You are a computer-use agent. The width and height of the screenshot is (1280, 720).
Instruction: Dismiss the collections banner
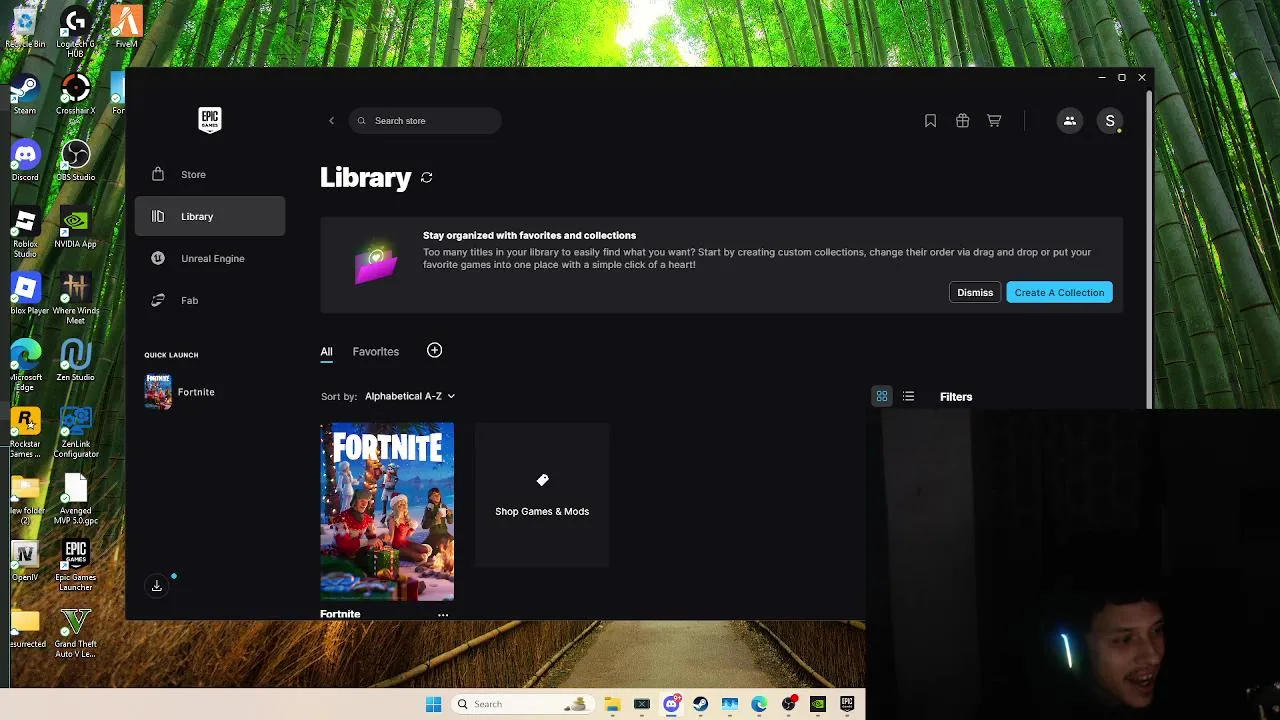coord(975,292)
